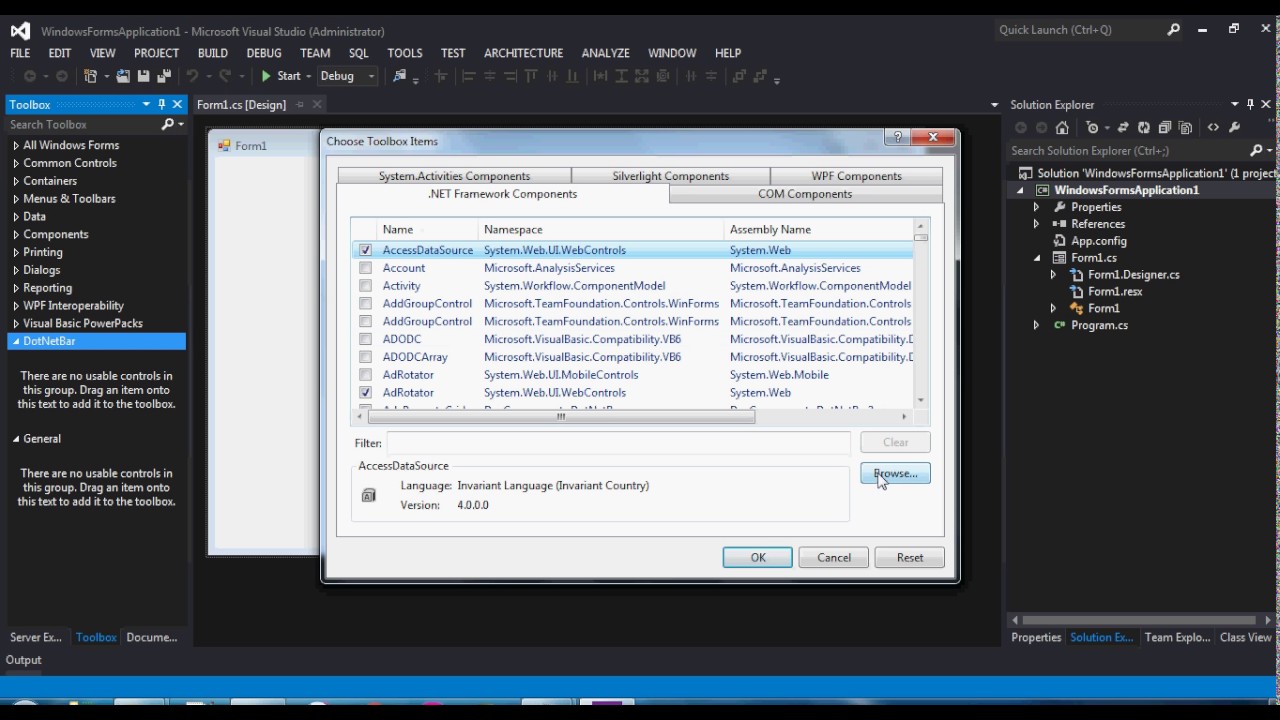Switch to COM Components tab

pos(805,194)
